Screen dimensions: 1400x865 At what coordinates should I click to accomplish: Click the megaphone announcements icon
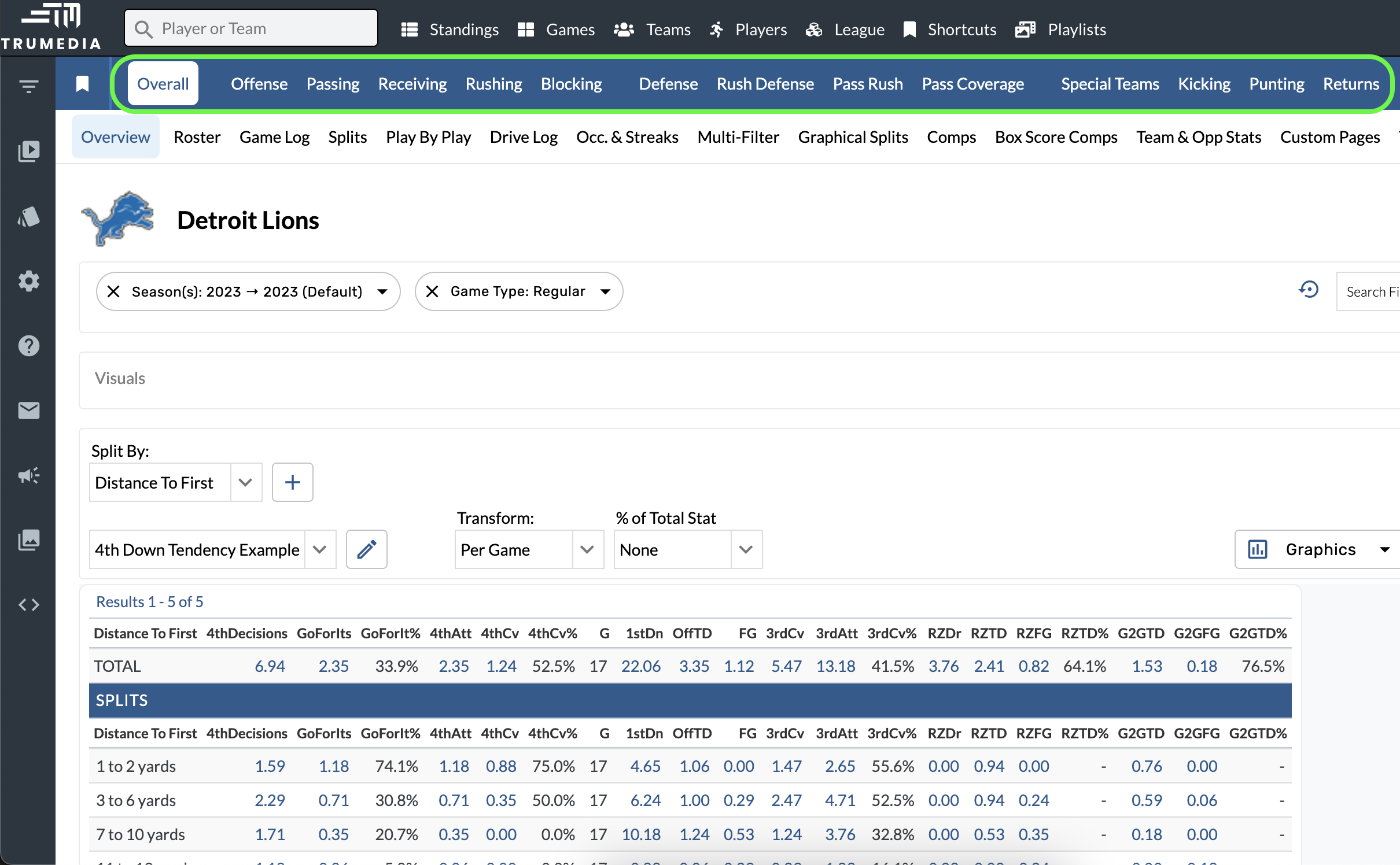28,475
